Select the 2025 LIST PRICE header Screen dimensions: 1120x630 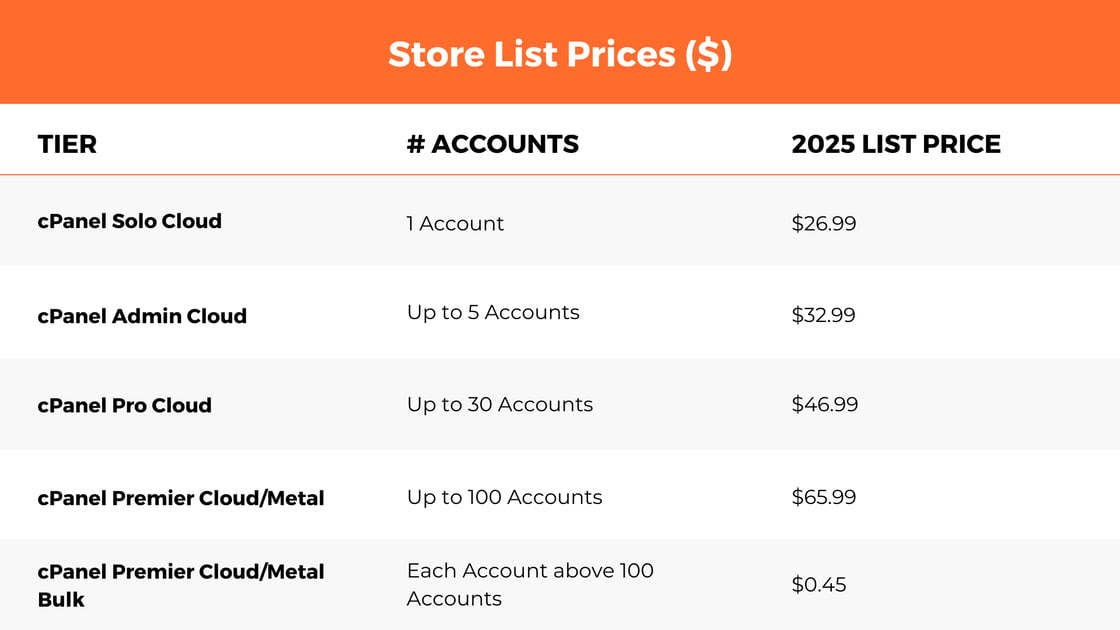coord(896,144)
